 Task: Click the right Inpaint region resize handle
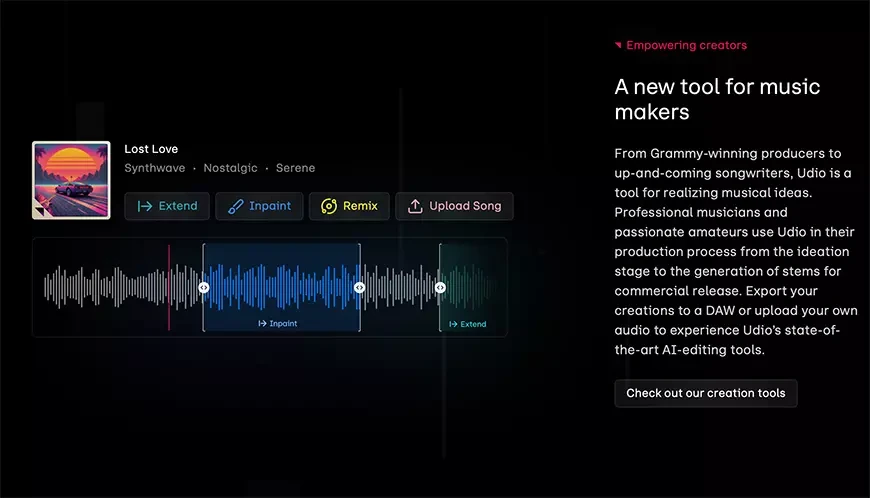pyautogui.click(x=360, y=287)
